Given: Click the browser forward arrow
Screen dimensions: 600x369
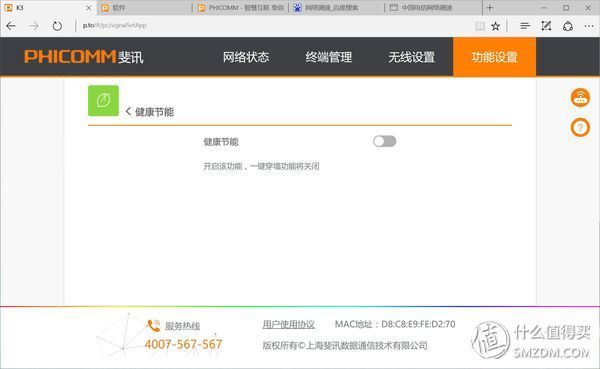Looking at the screenshot, I should (x=34, y=26).
